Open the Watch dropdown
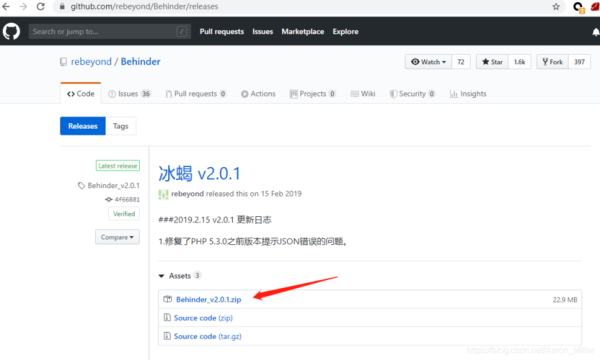Image resolution: width=600 pixels, height=360 pixels. [429, 62]
